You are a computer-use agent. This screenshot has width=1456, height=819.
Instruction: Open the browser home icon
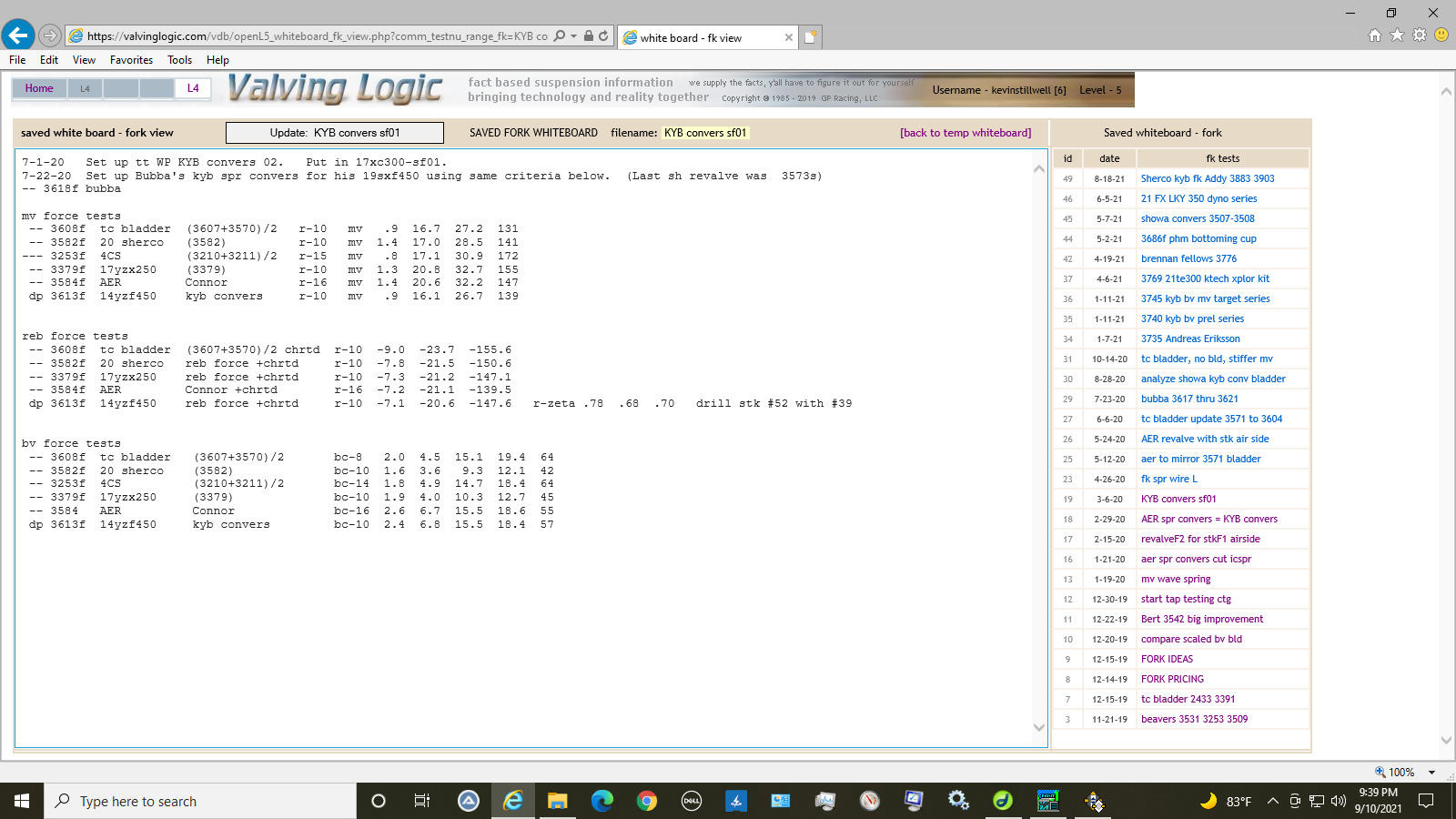[1374, 35]
